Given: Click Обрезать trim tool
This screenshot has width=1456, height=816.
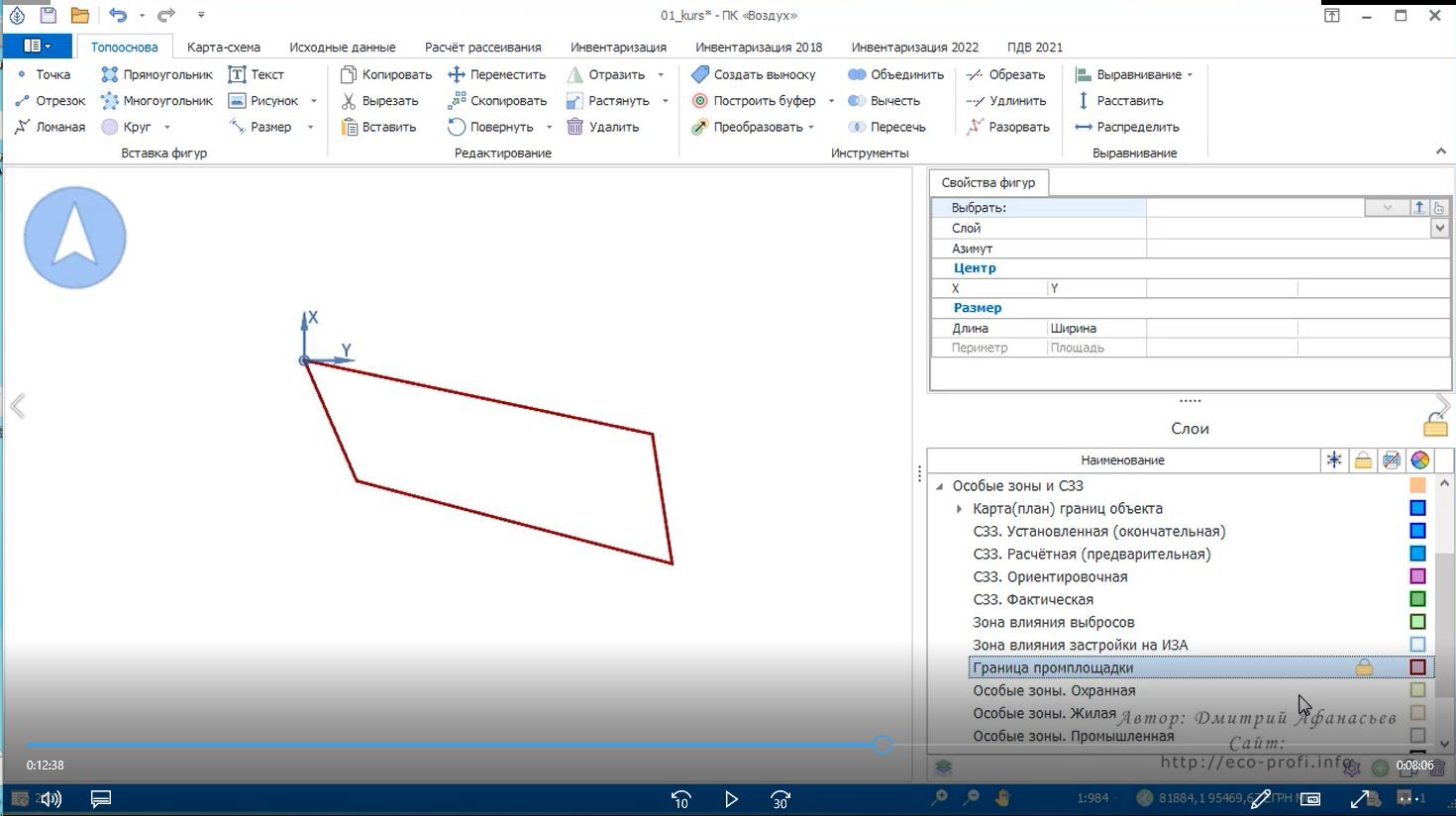Looking at the screenshot, I should pyautogui.click(x=1005, y=74).
